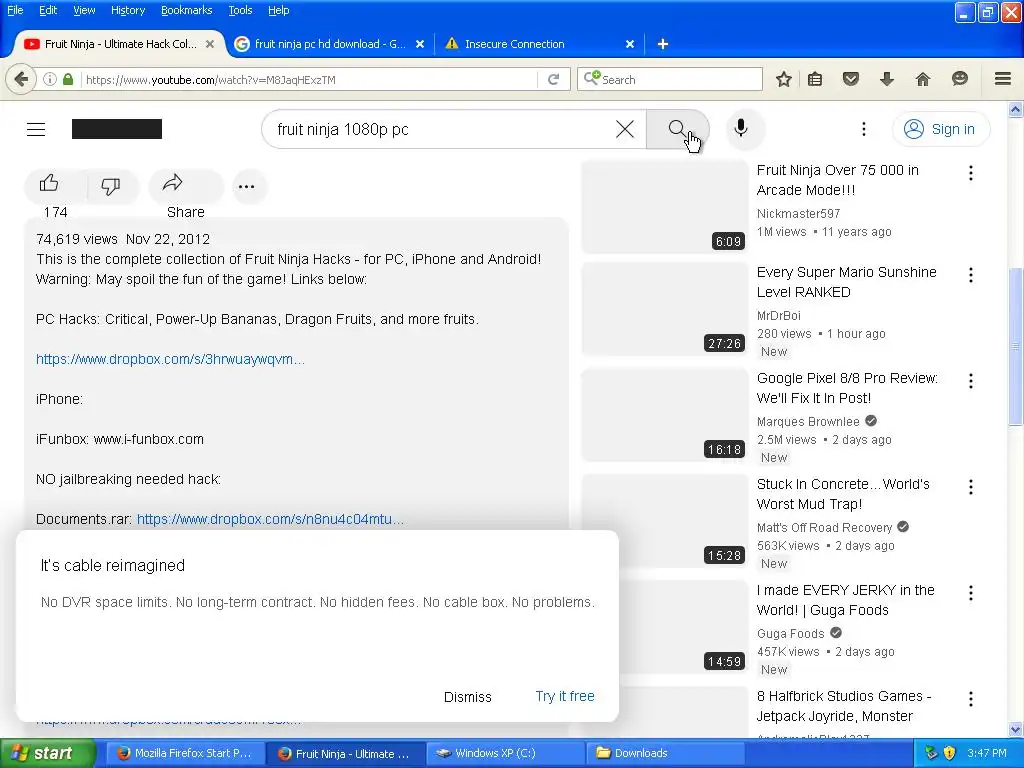Screen dimensions: 1024x768
Task: Click the page scrollbar down arrow
Action: coord(1015,729)
